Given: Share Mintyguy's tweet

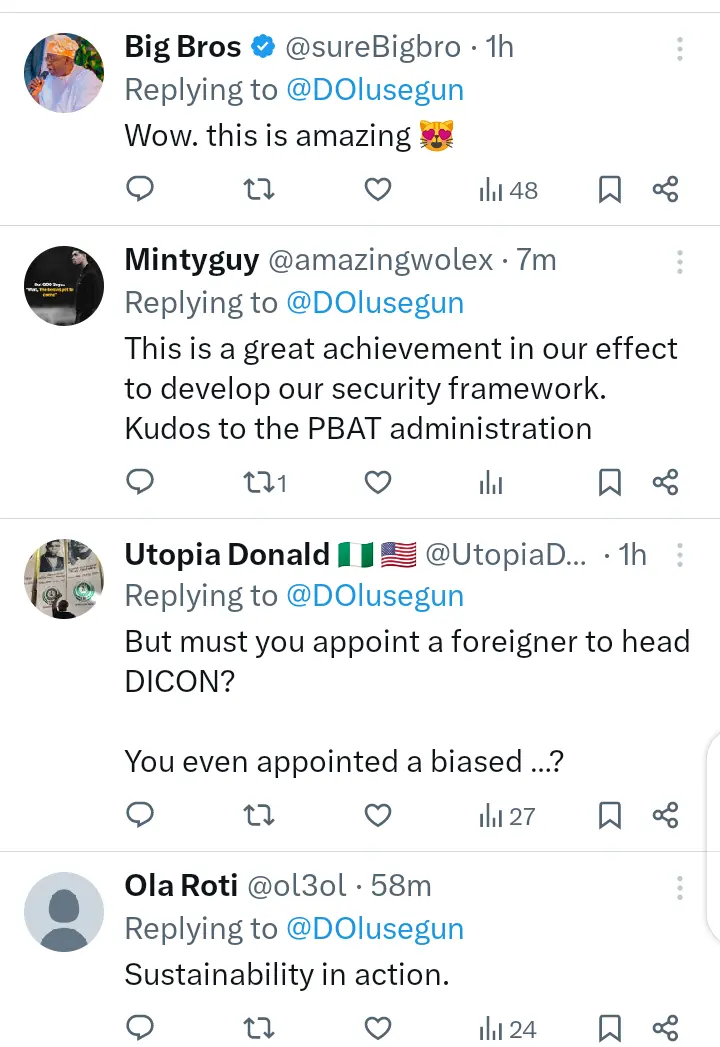Looking at the screenshot, I should click(x=665, y=483).
